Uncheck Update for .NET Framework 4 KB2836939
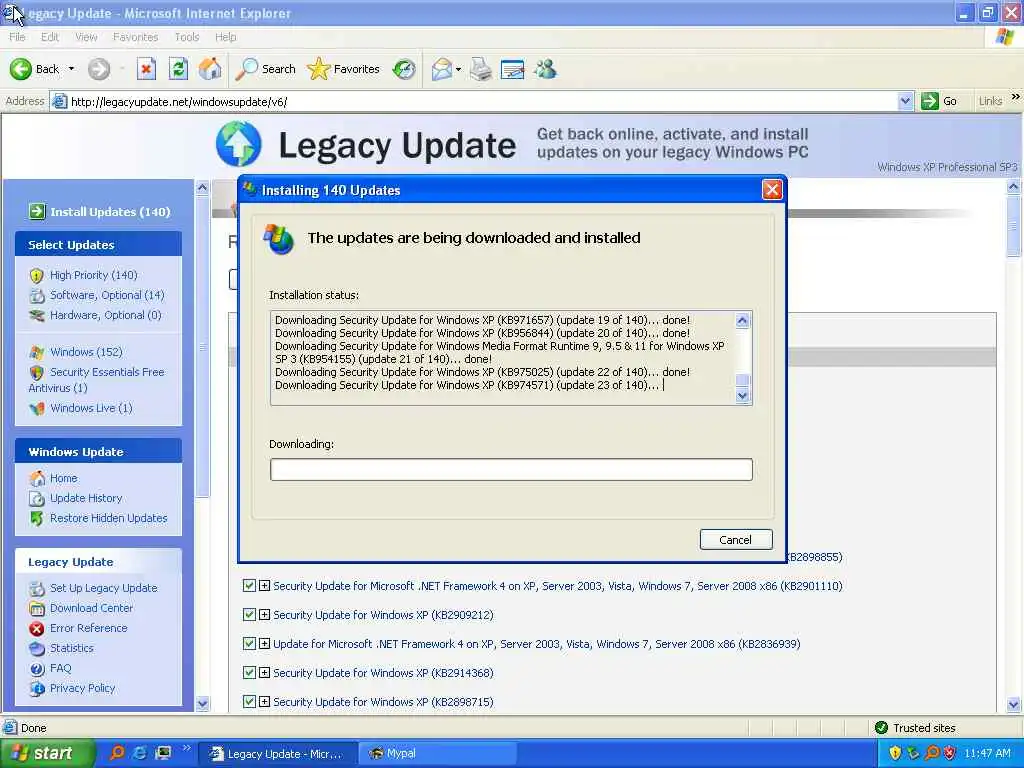The image size is (1024, 768). click(x=249, y=643)
